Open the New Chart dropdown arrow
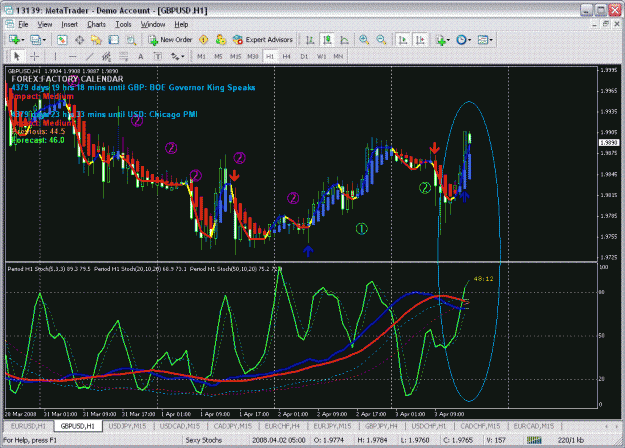 click(x=23, y=40)
